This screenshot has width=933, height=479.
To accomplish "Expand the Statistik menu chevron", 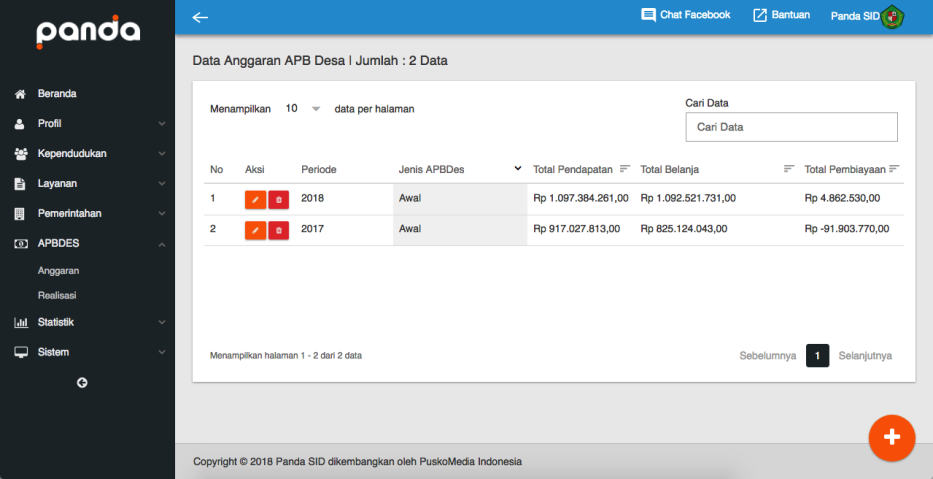I will click(x=162, y=322).
